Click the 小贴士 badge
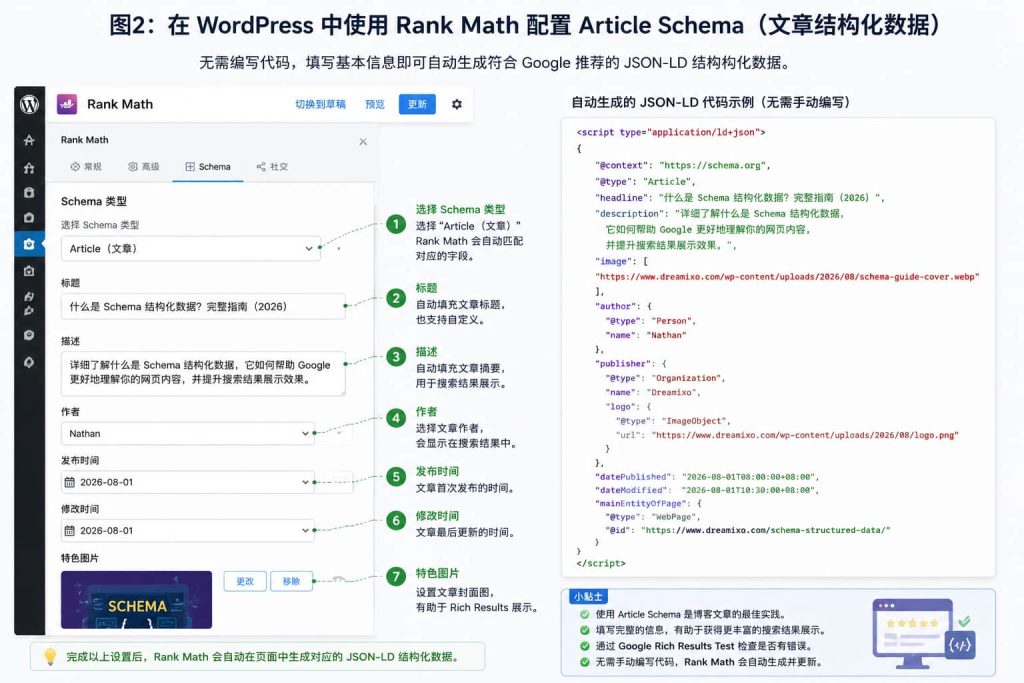 pos(588,596)
